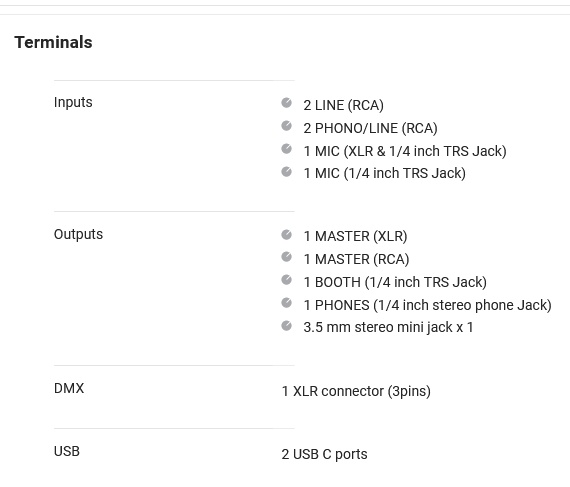570x487 pixels.
Task: Click the Outputs row label
Action: [78, 234]
